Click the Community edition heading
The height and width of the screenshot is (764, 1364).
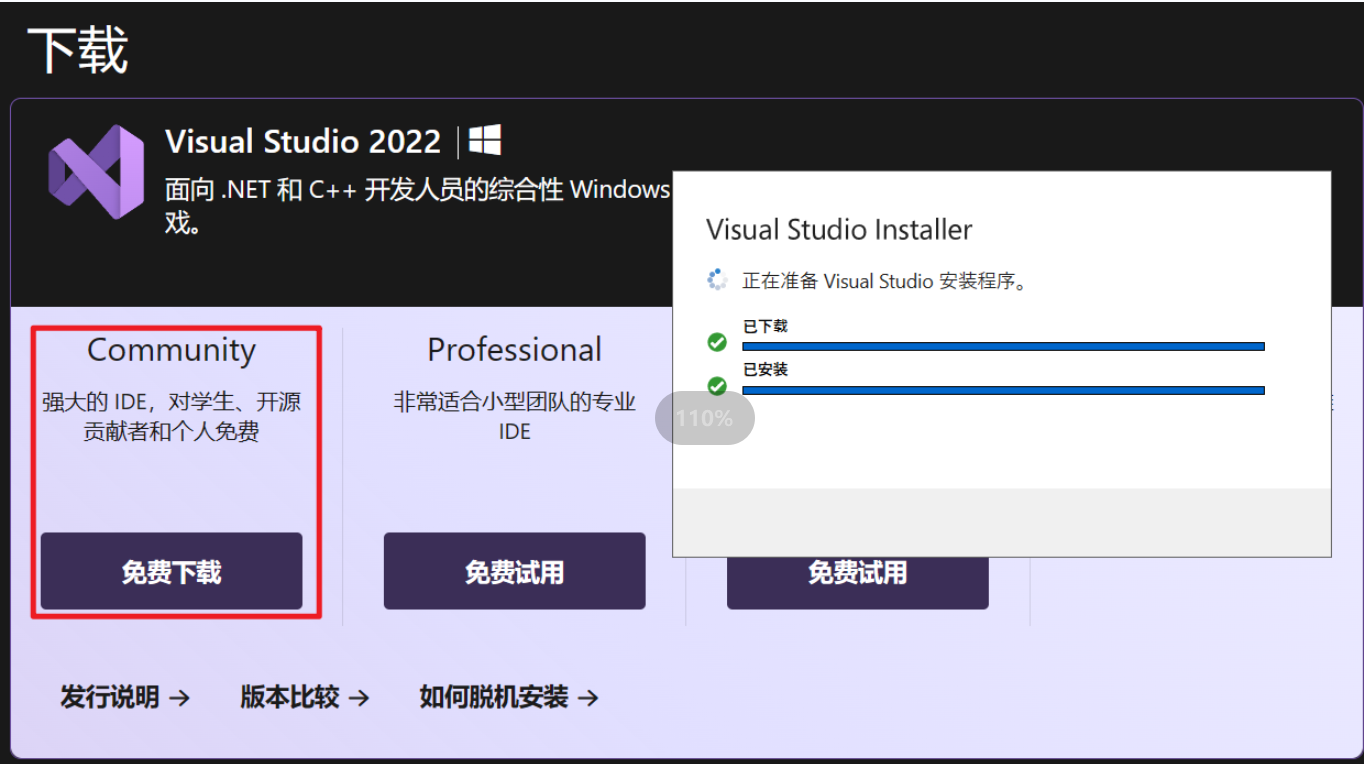[x=171, y=350]
